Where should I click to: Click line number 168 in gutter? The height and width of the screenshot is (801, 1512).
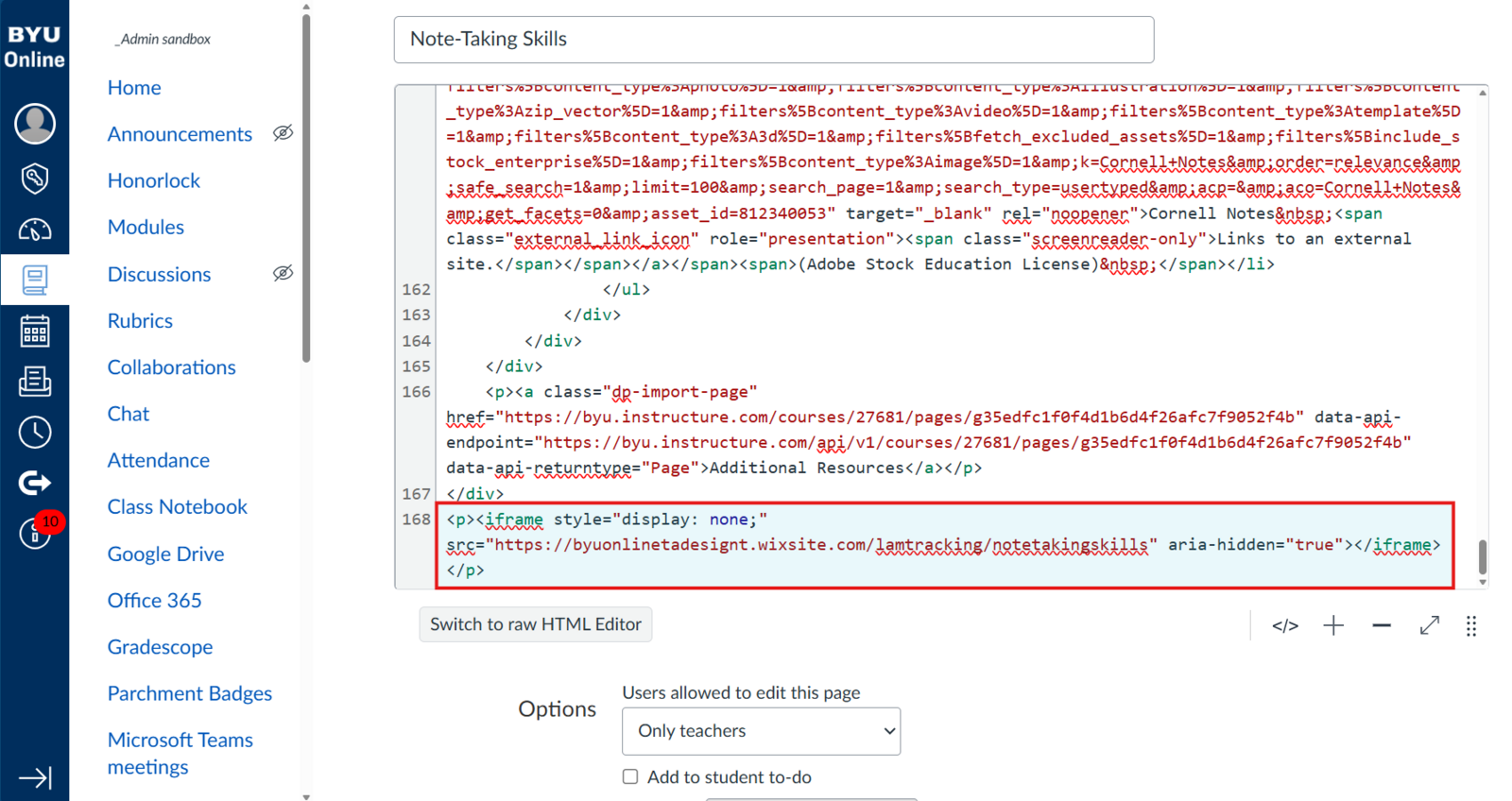tap(416, 520)
